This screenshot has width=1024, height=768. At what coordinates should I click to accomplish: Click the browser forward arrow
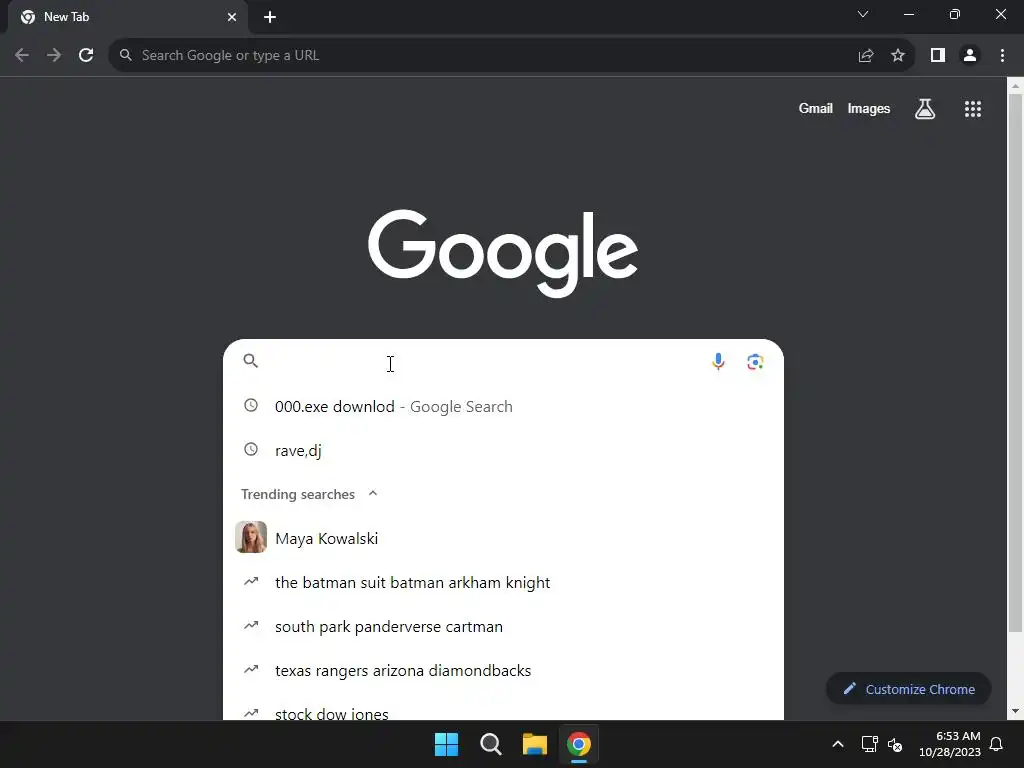54,56
